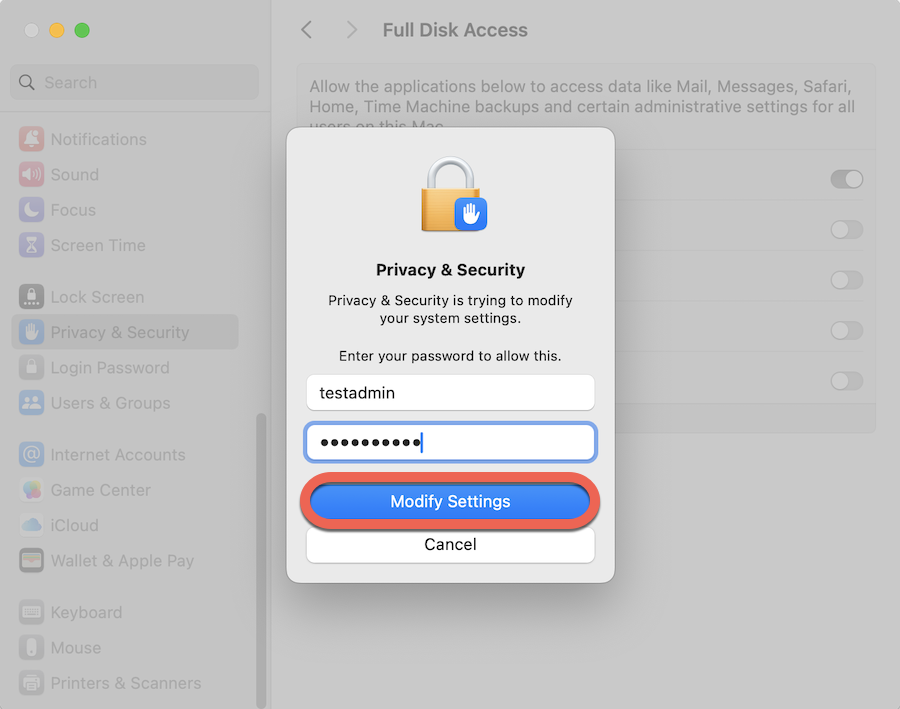Toggle the second Full Disk Access switch
Viewport: 900px width, 709px height.
[847, 230]
